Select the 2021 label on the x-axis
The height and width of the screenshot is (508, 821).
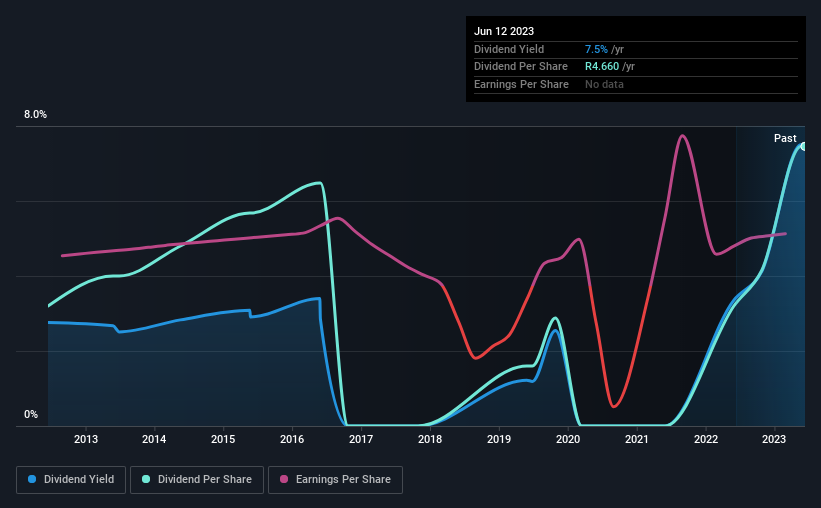(x=637, y=439)
